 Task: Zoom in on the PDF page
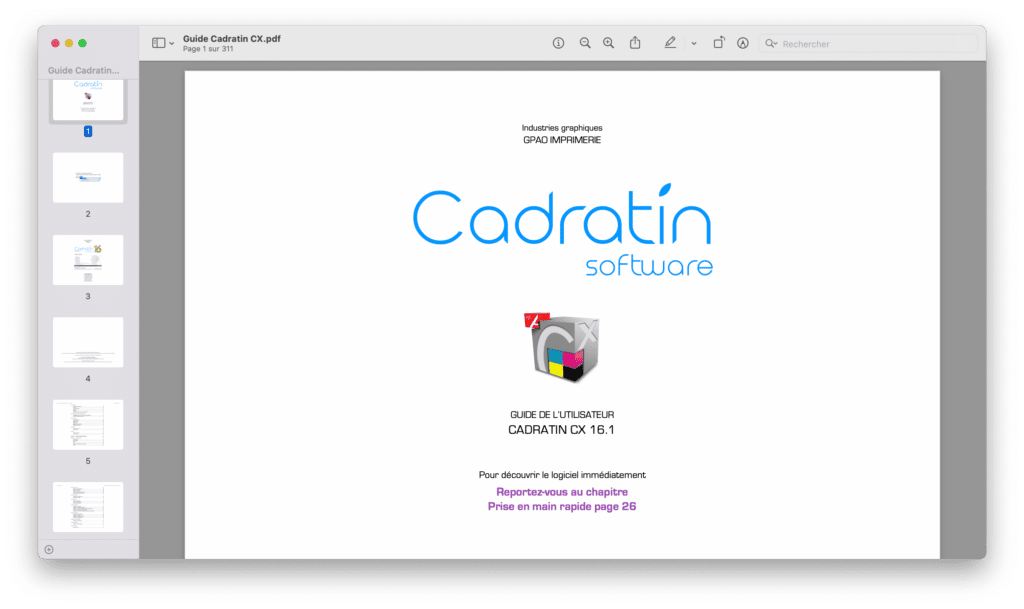tap(608, 43)
